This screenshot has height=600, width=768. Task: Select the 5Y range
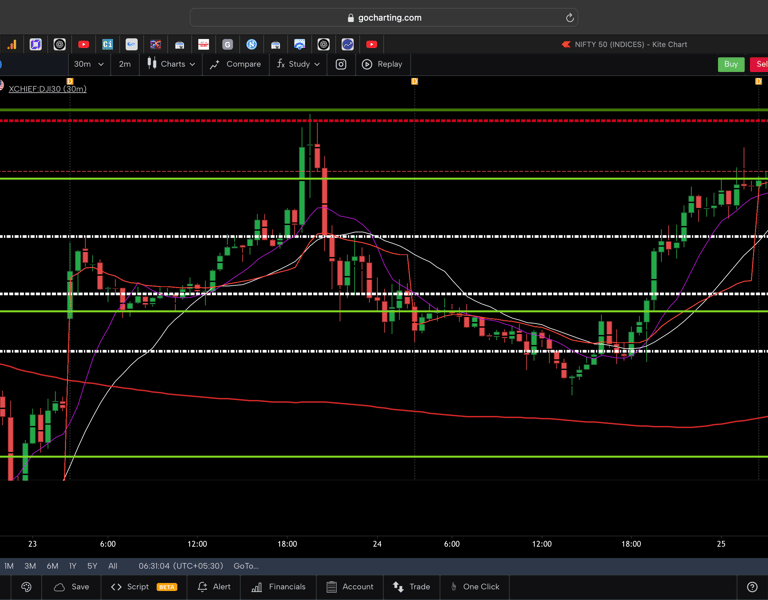pos(92,566)
